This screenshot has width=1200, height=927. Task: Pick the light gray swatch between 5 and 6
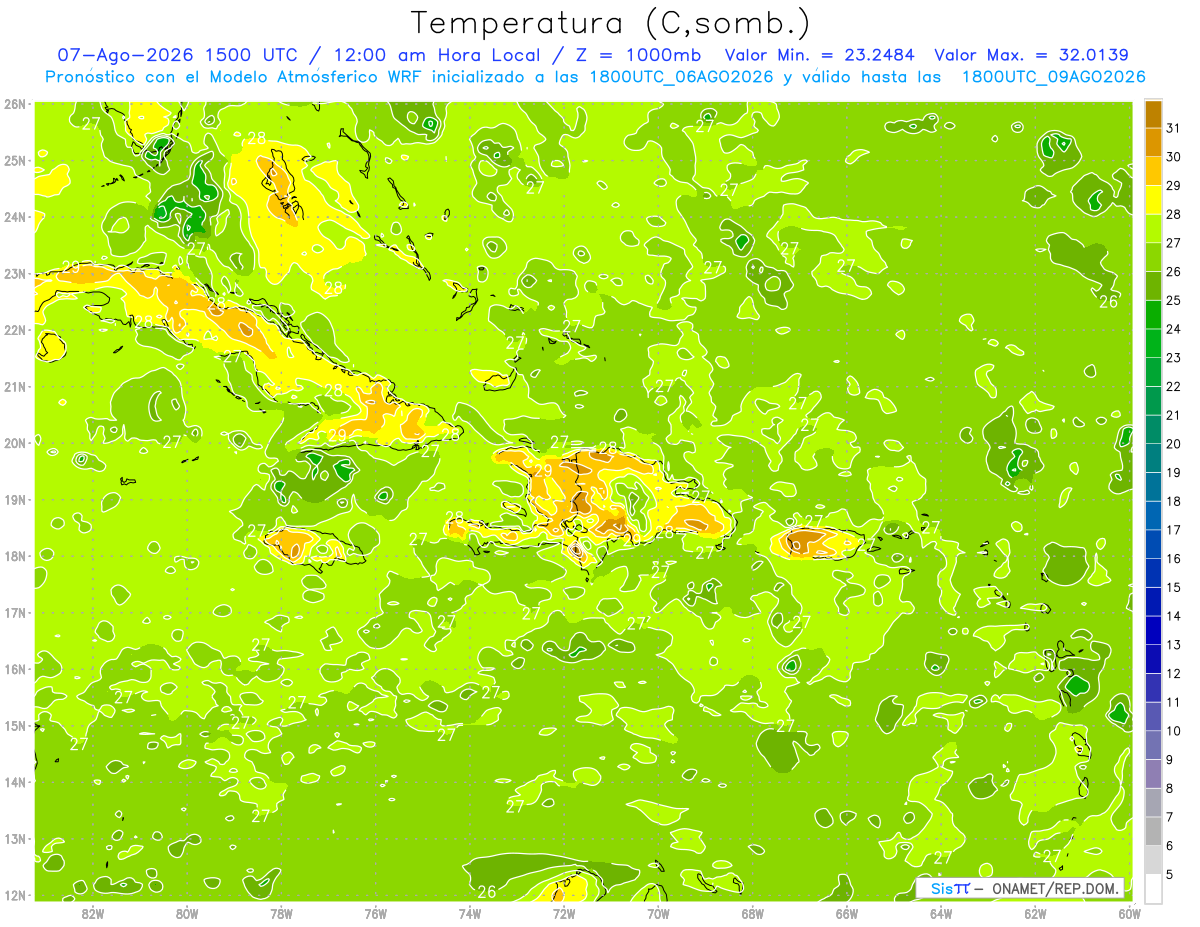point(1153,860)
